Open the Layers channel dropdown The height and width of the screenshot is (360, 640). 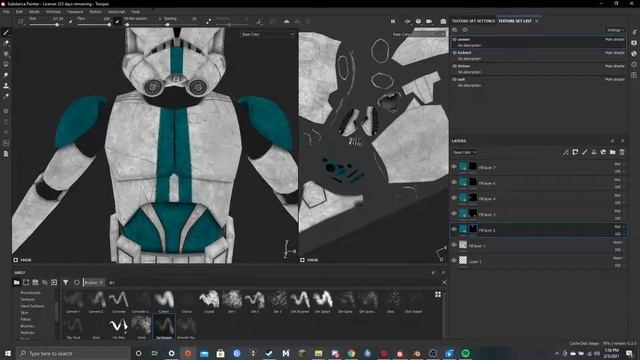464,152
